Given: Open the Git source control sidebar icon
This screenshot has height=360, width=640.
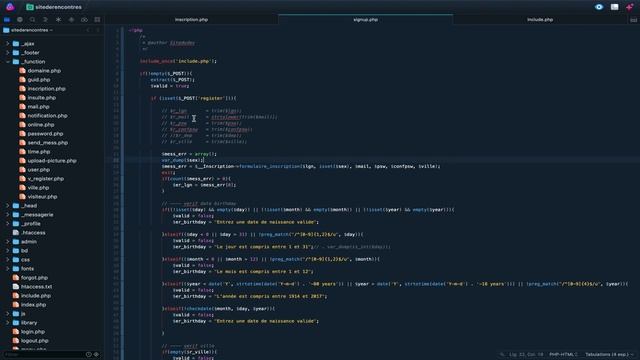Looking at the screenshot, I should pos(71,19).
